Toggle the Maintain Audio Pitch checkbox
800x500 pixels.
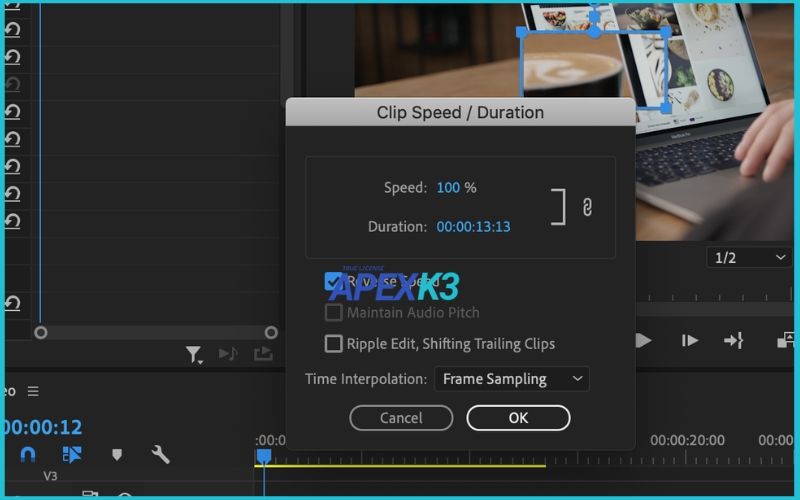[x=334, y=313]
